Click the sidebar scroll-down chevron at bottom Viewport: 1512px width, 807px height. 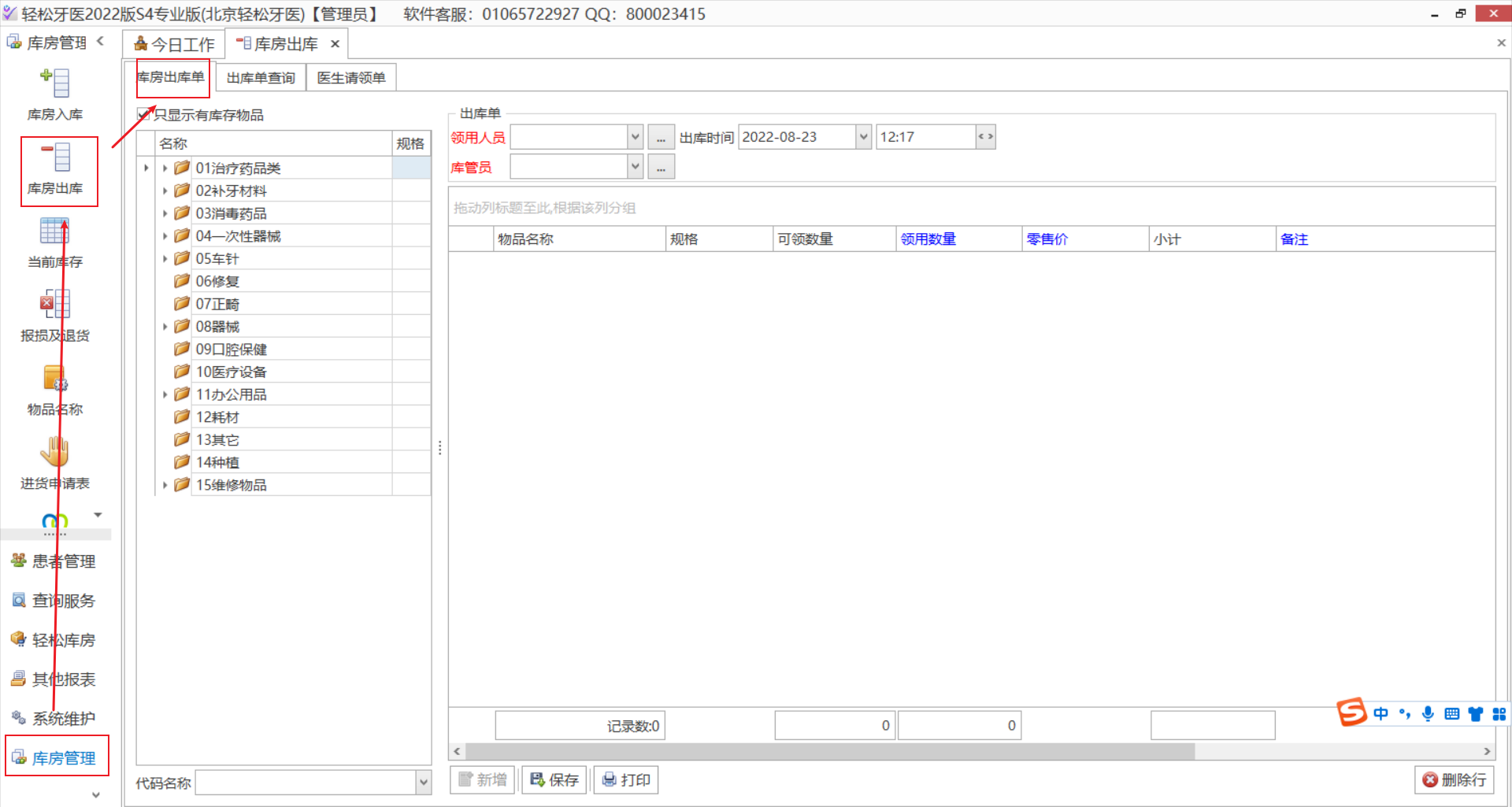point(96,795)
